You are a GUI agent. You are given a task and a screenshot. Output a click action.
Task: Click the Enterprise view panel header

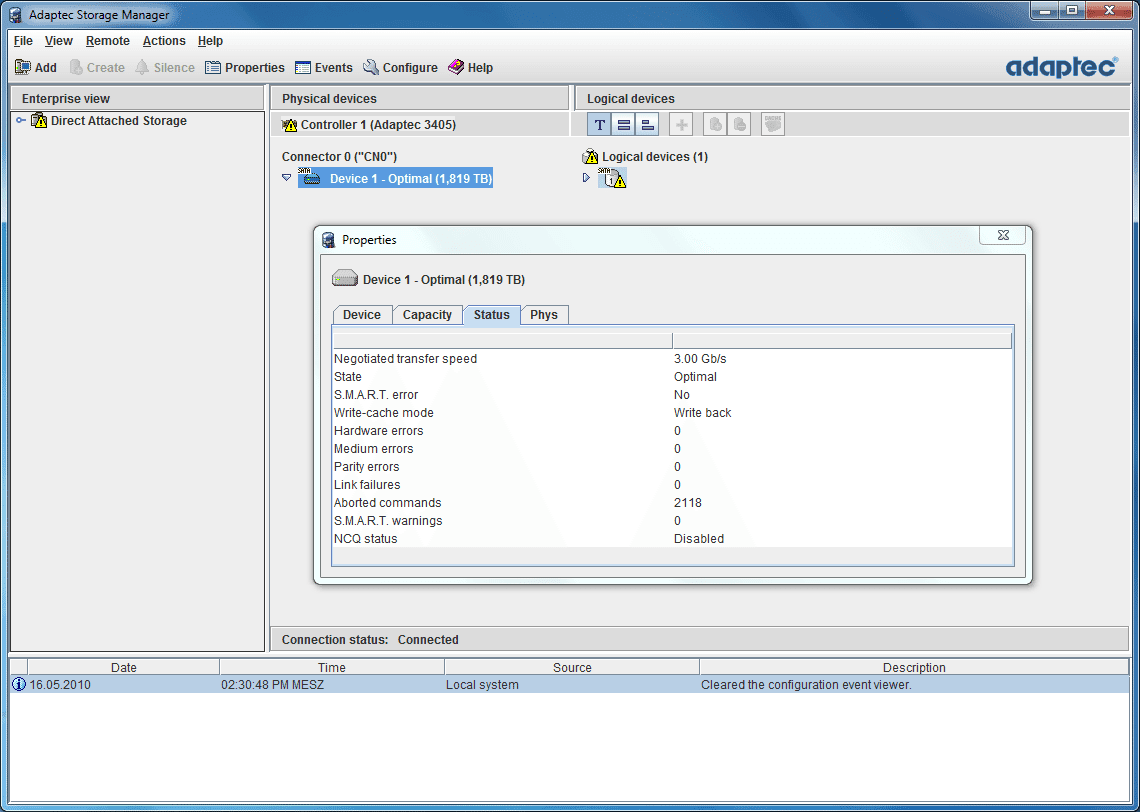[x=137, y=99]
